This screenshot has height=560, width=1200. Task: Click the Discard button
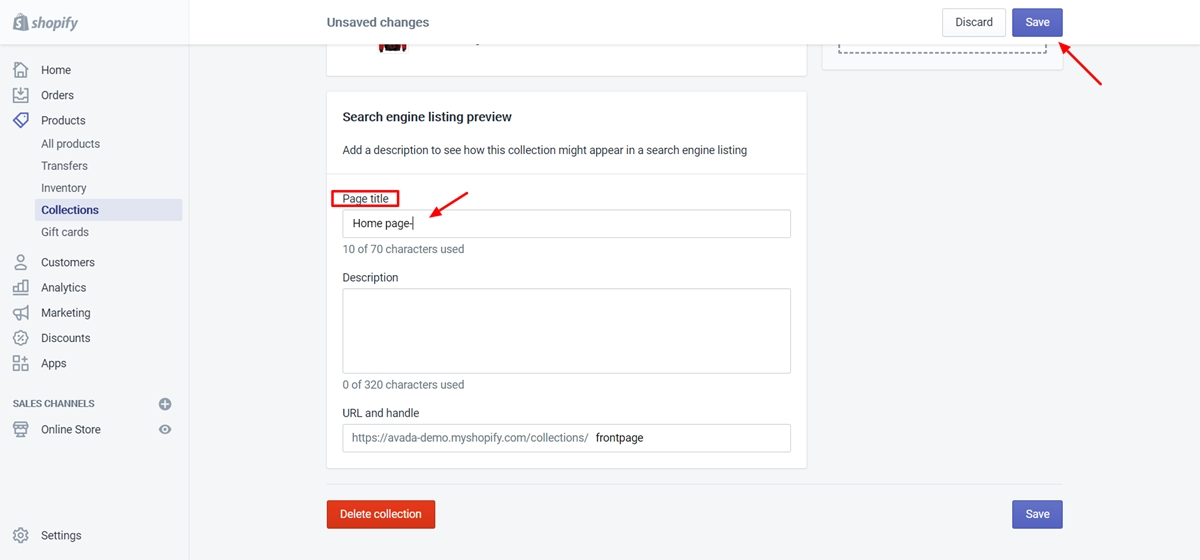[x=974, y=22]
